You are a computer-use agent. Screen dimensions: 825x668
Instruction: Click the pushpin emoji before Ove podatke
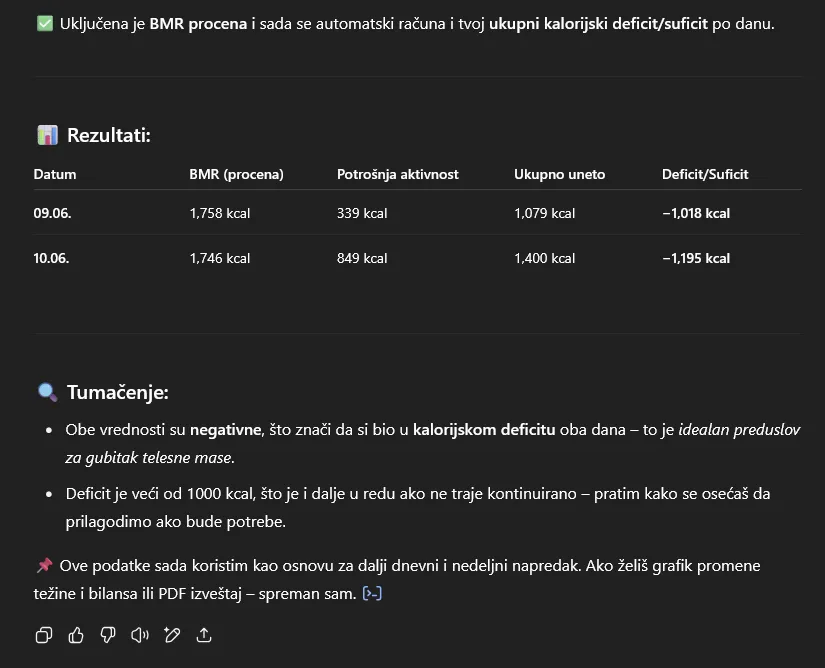44,565
